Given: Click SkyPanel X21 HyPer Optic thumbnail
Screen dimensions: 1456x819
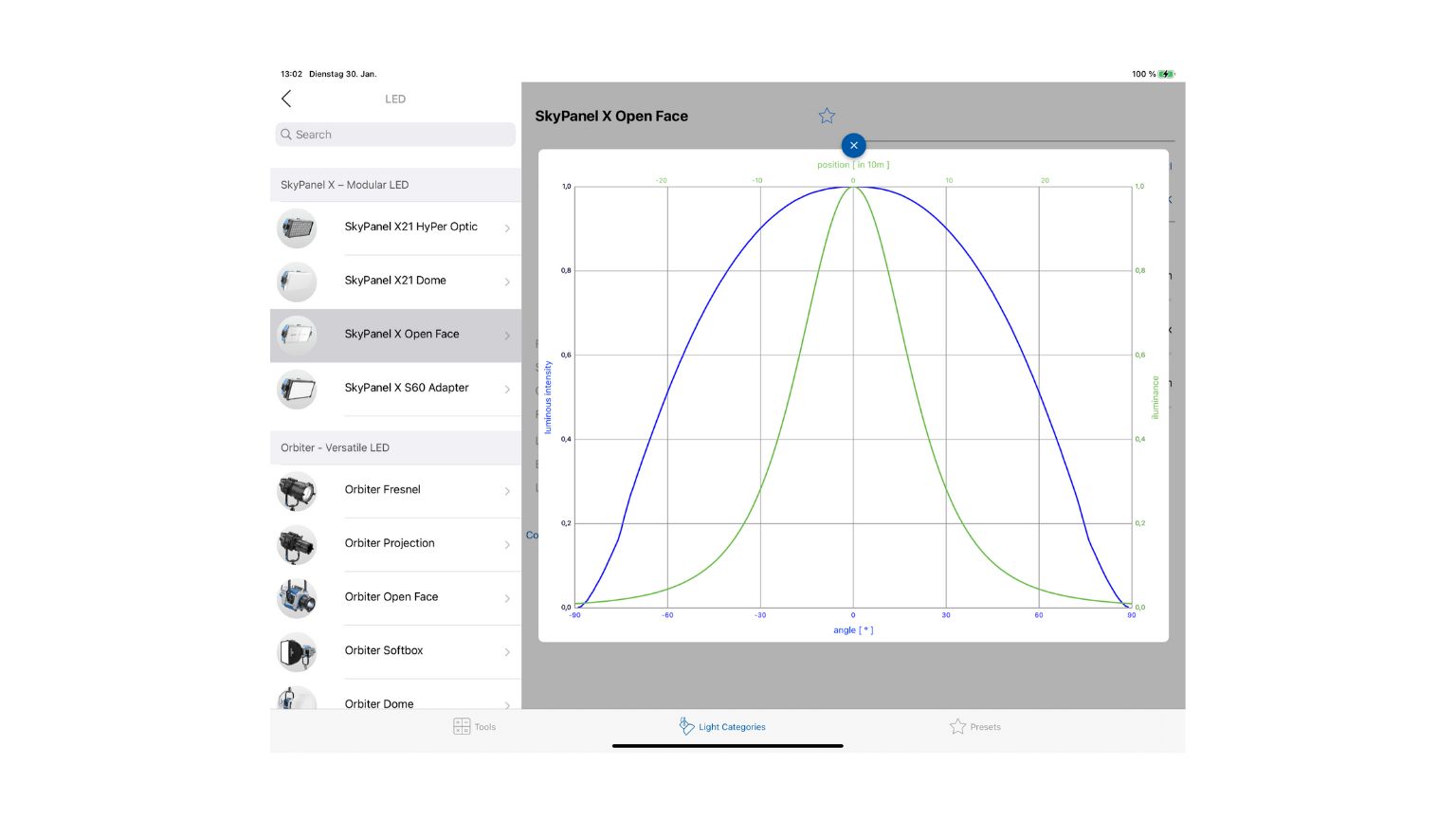Looking at the screenshot, I should (297, 228).
